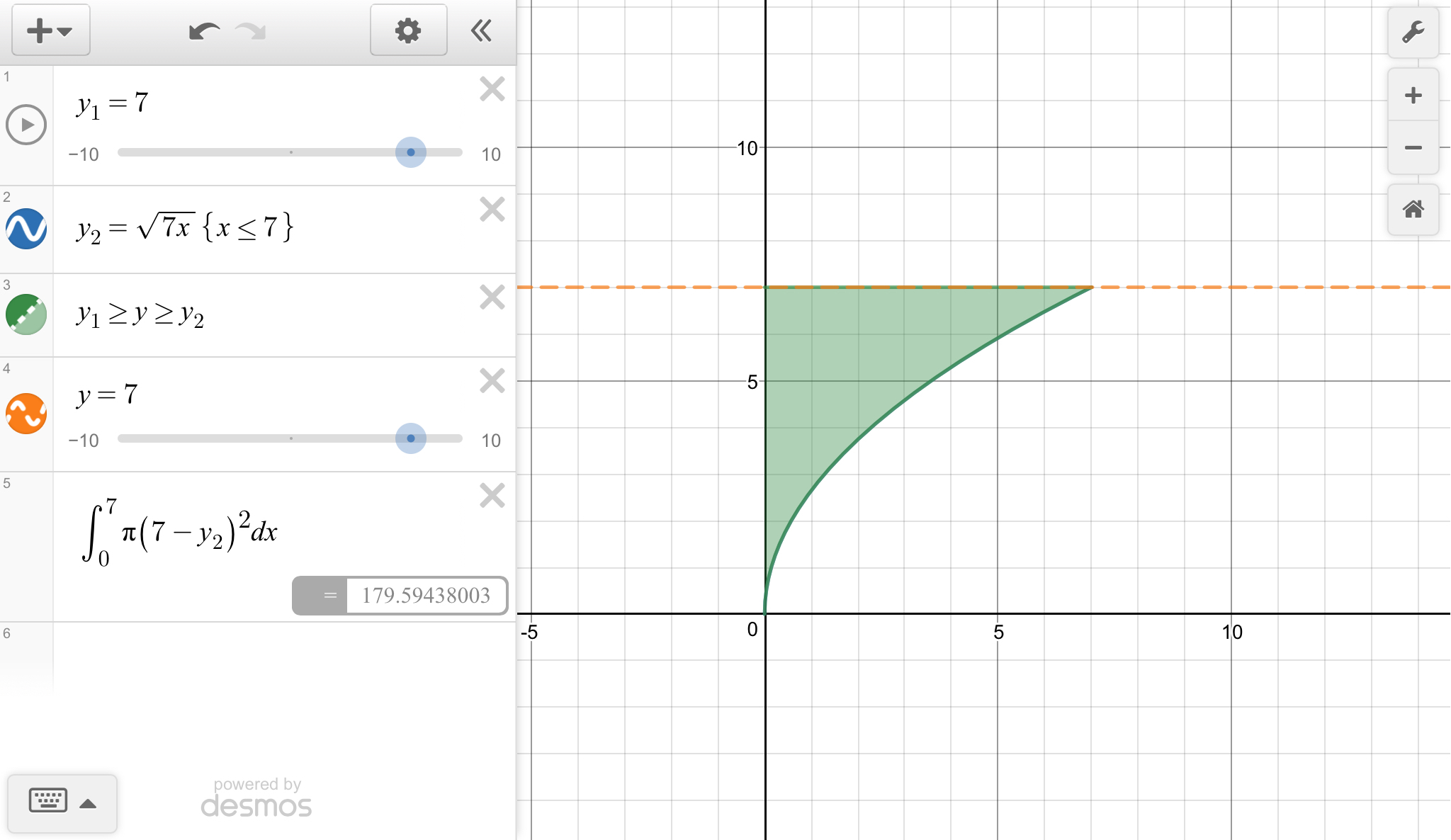1451x840 pixels.
Task: Play the y1 slider animation
Action: 26,125
